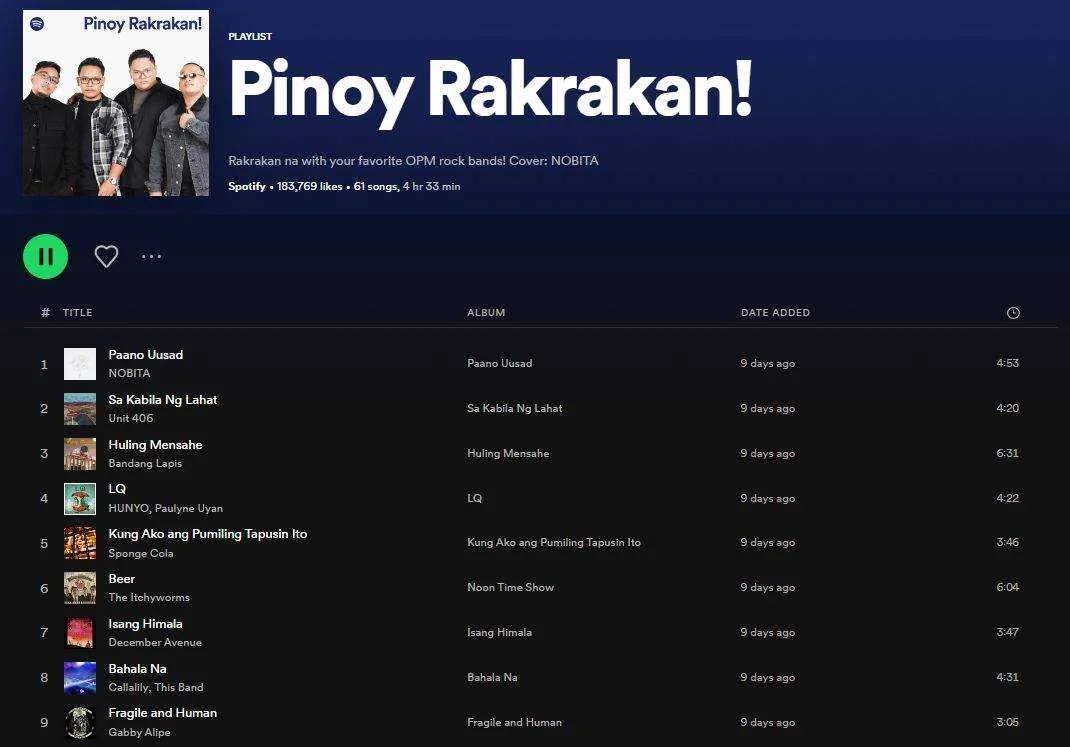
Task: Click the clock duration column icon
Action: click(1013, 312)
